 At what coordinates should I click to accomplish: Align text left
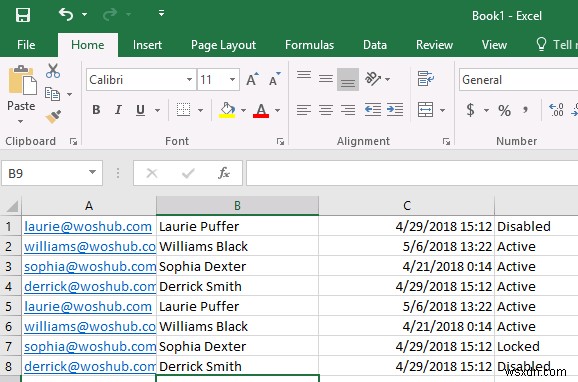(x=304, y=110)
